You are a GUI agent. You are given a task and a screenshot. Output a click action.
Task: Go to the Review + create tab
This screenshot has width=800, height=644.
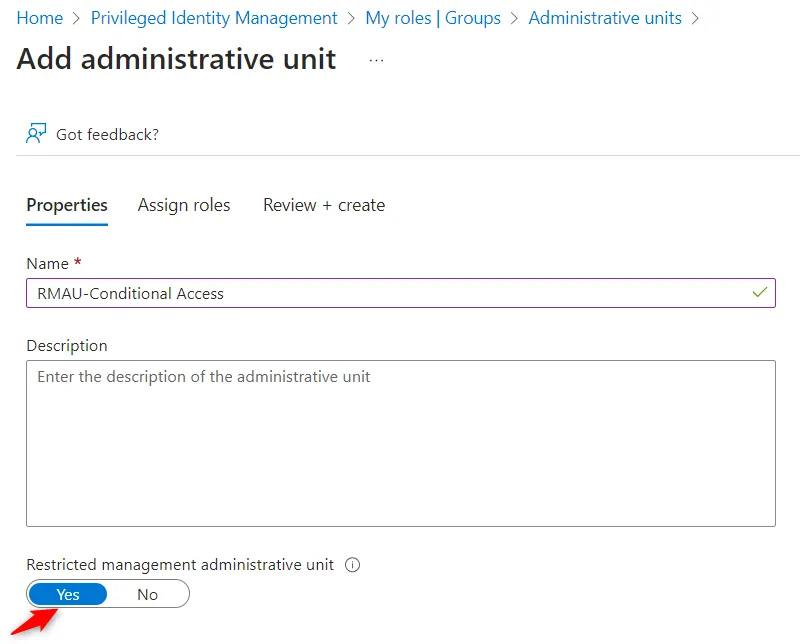point(324,205)
